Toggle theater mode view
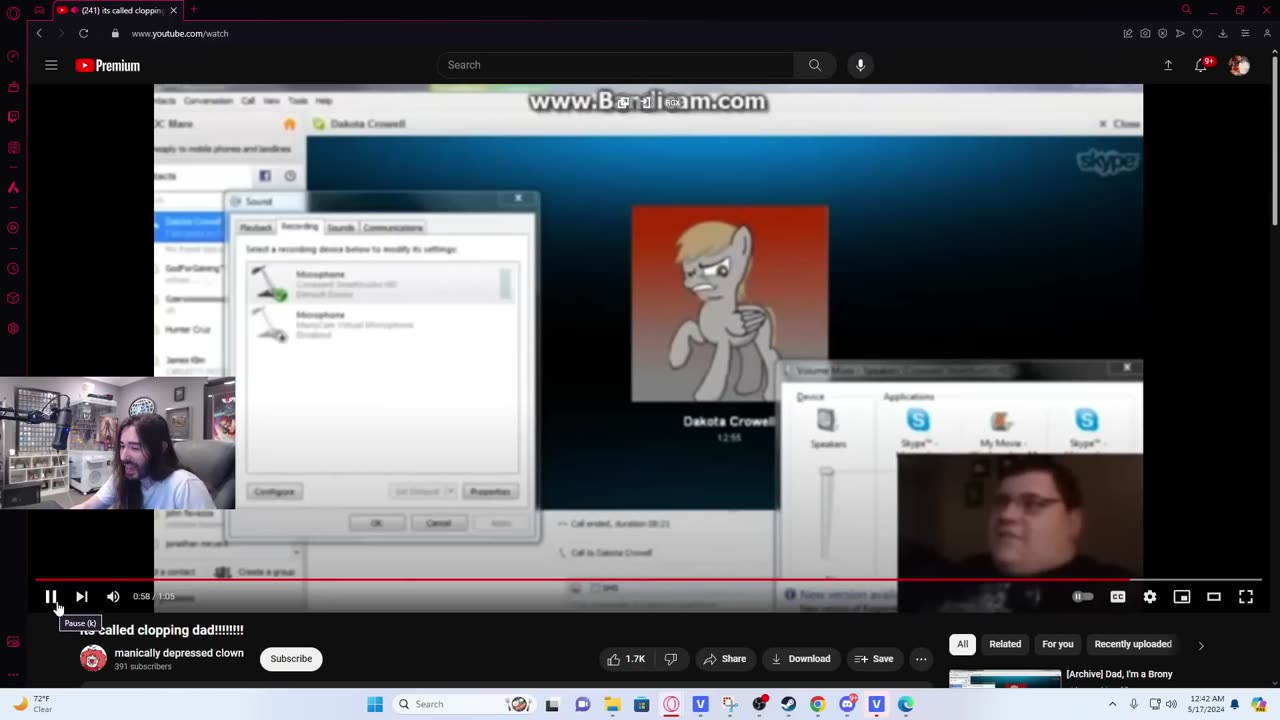 [1214, 597]
